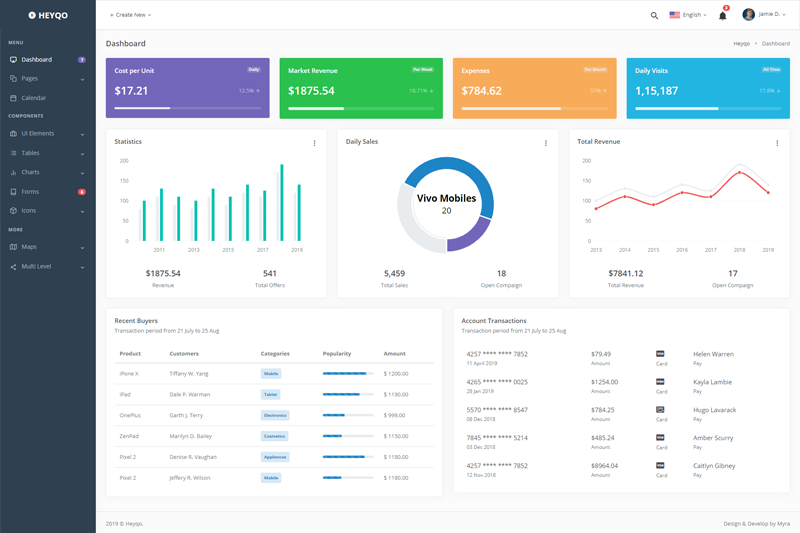Open the three-dot menu on Statistics card
The height and width of the screenshot is (533, 800).
314,143
